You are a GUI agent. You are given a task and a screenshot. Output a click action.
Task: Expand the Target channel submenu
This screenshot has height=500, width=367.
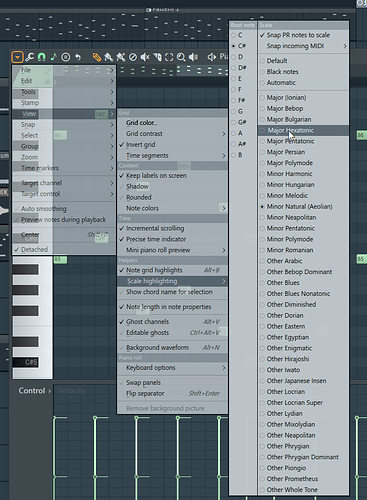[x=64, y=183]
